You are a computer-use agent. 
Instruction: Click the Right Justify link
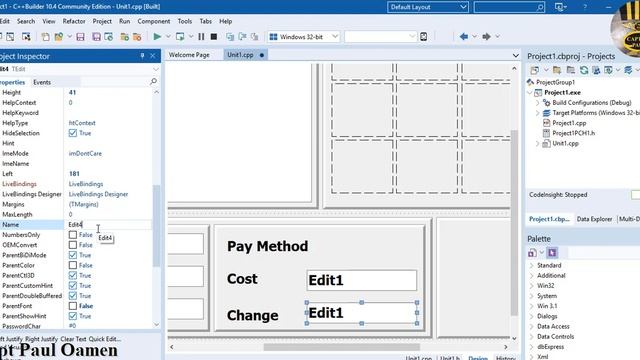(x=41, y=339)
